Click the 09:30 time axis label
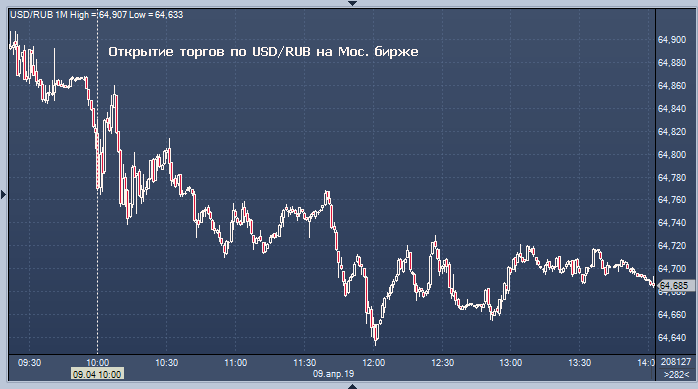This screenshot has height=389, width=698. (29, 363)
